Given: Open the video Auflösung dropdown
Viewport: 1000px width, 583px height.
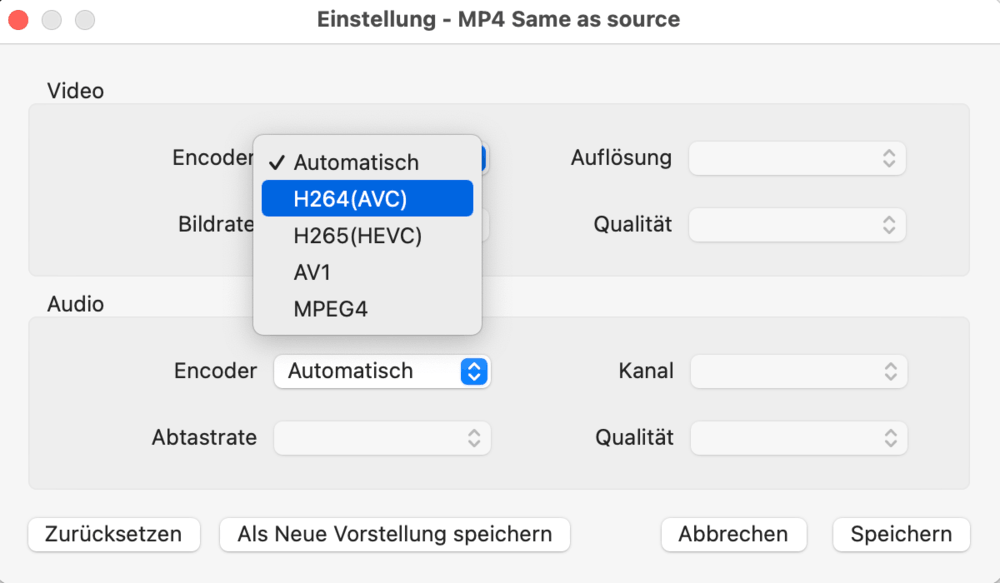Looking at the screenshot, I should point(797,158).
